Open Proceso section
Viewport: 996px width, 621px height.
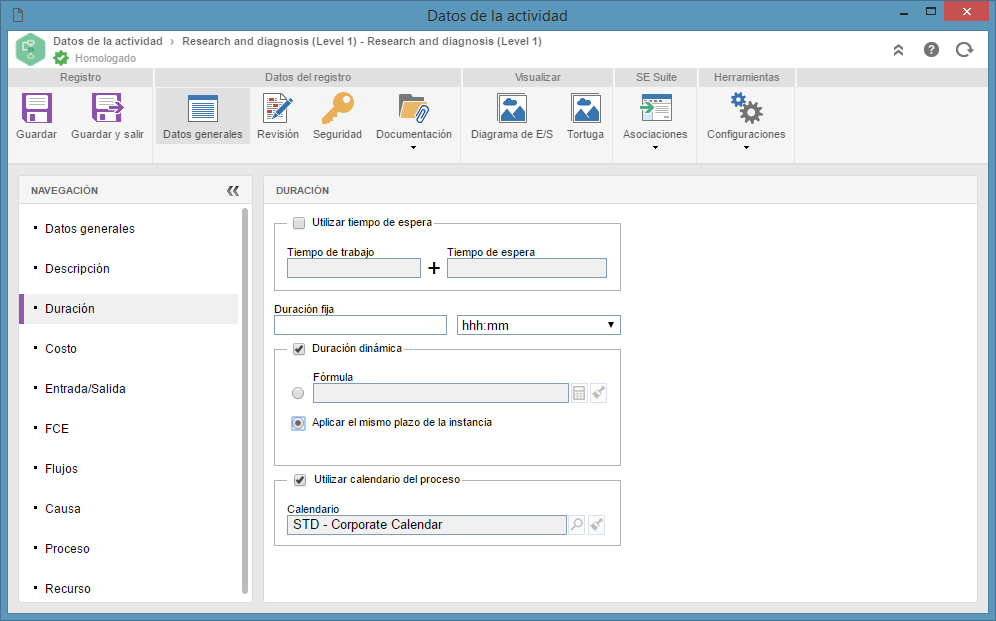click(x=67, y=549)
